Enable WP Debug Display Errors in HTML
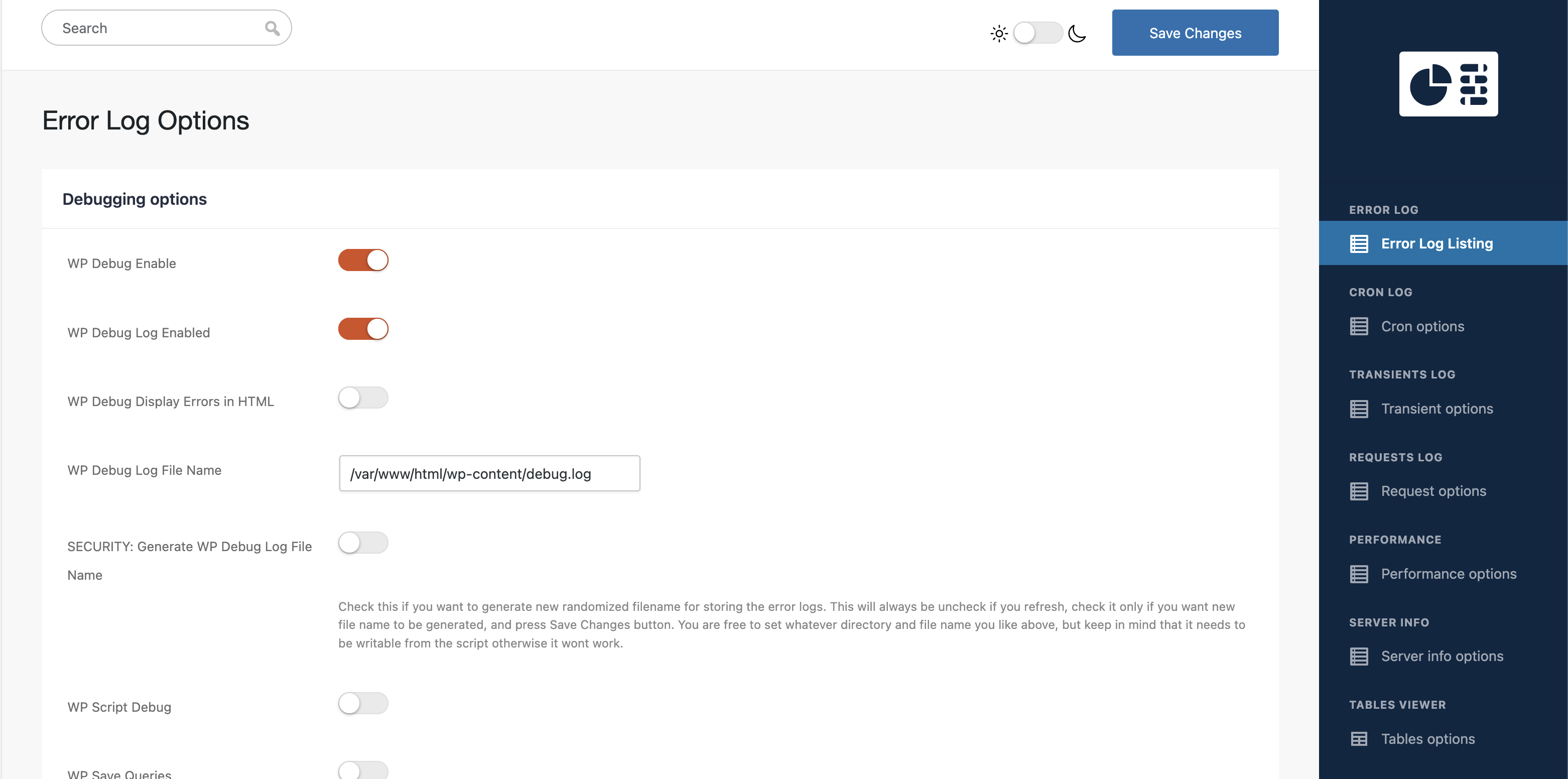This screenshot has width=1568, height=779. click(363, 398)
